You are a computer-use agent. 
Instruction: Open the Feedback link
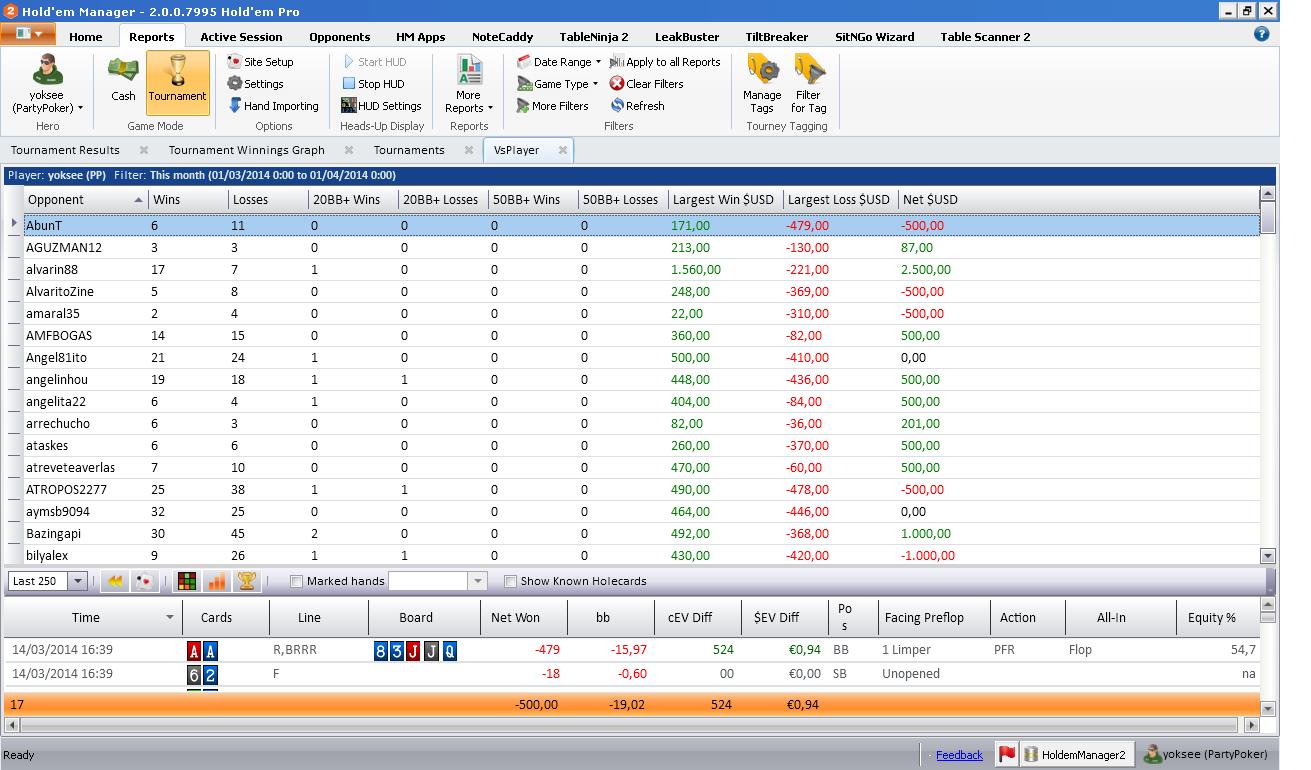[x=959, y=755]
